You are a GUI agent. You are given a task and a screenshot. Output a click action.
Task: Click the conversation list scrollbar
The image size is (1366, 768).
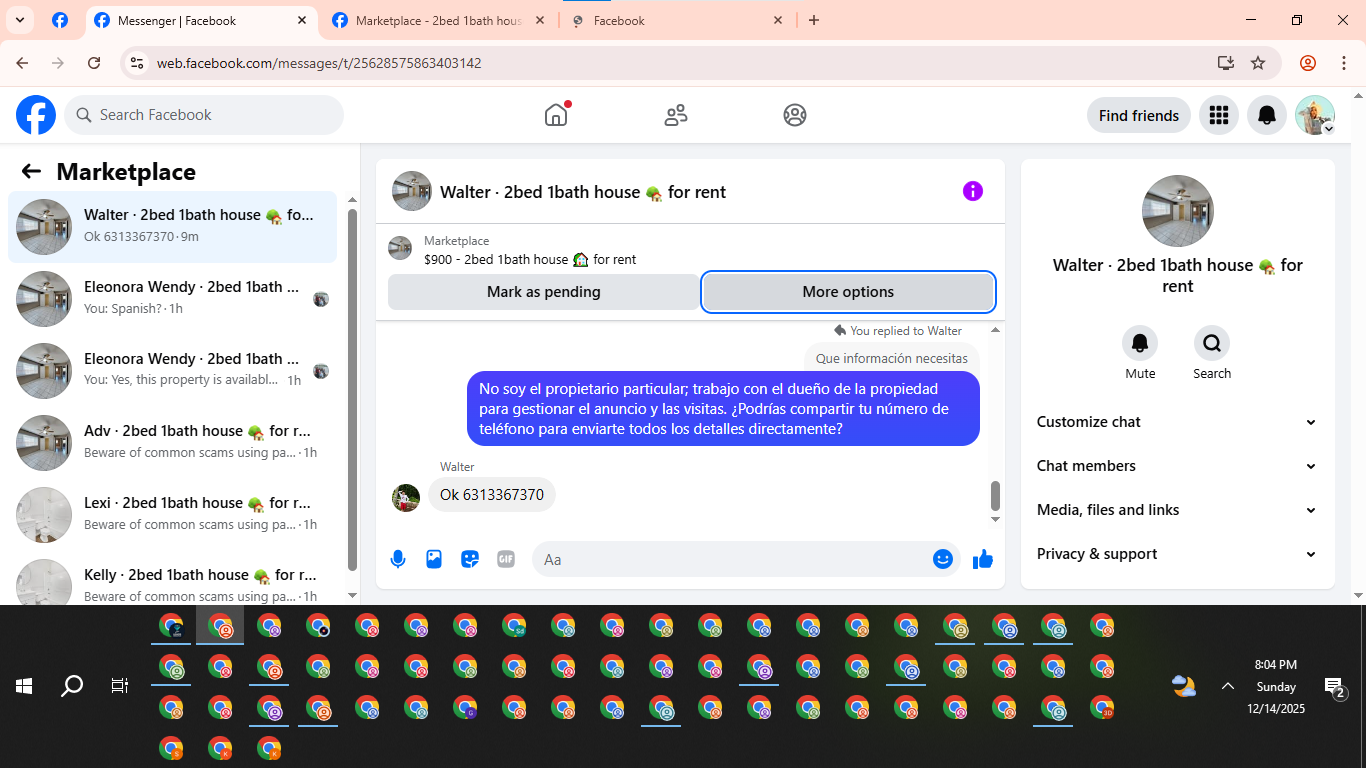coord(352,388)
